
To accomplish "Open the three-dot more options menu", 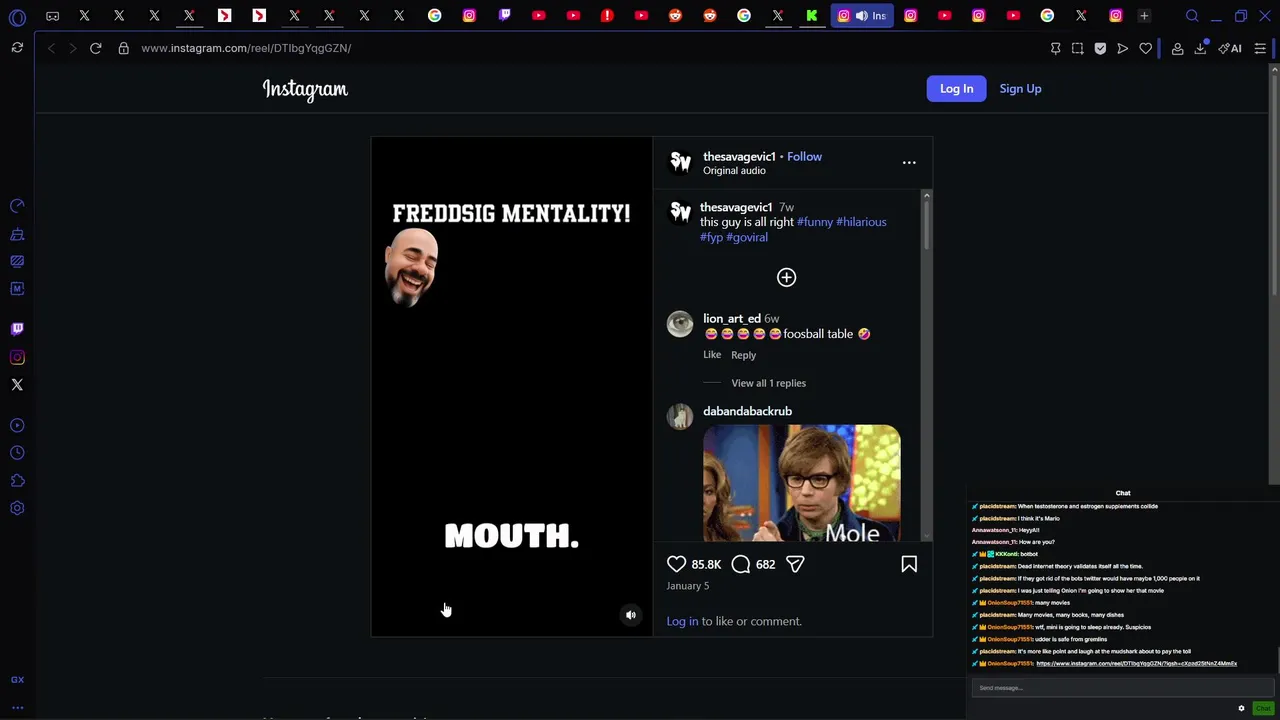I will [909, 162].
